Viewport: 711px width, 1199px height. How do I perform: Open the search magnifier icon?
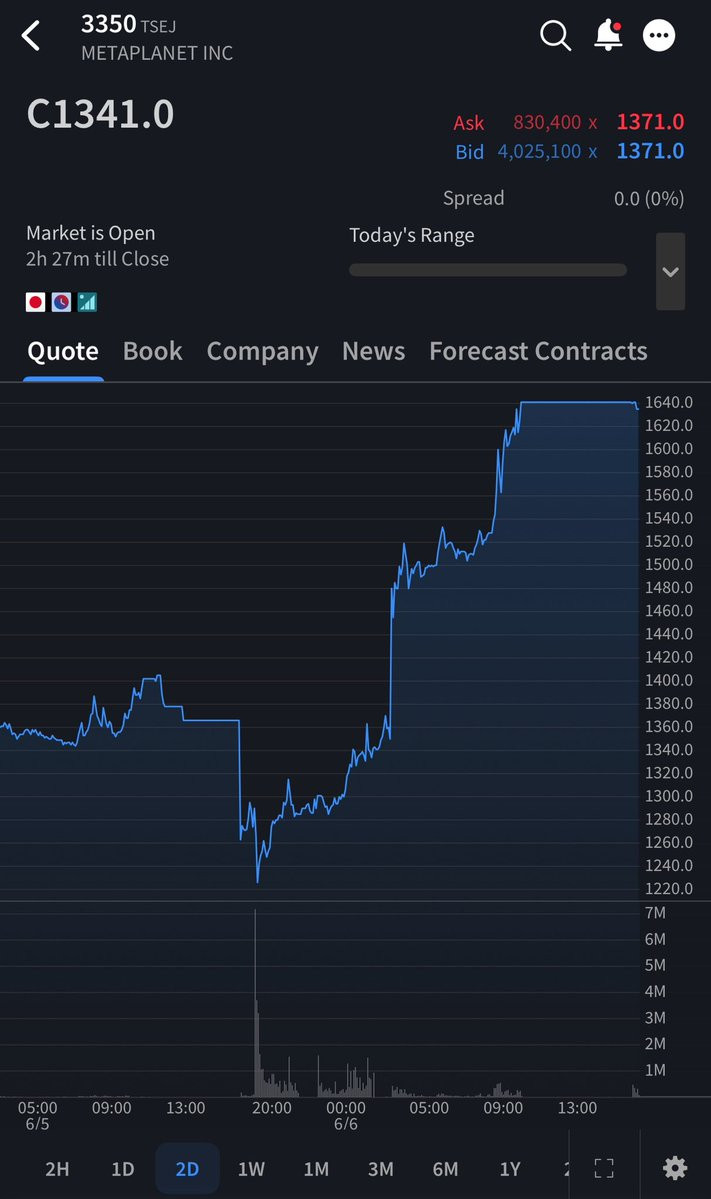tap(555, 35)
